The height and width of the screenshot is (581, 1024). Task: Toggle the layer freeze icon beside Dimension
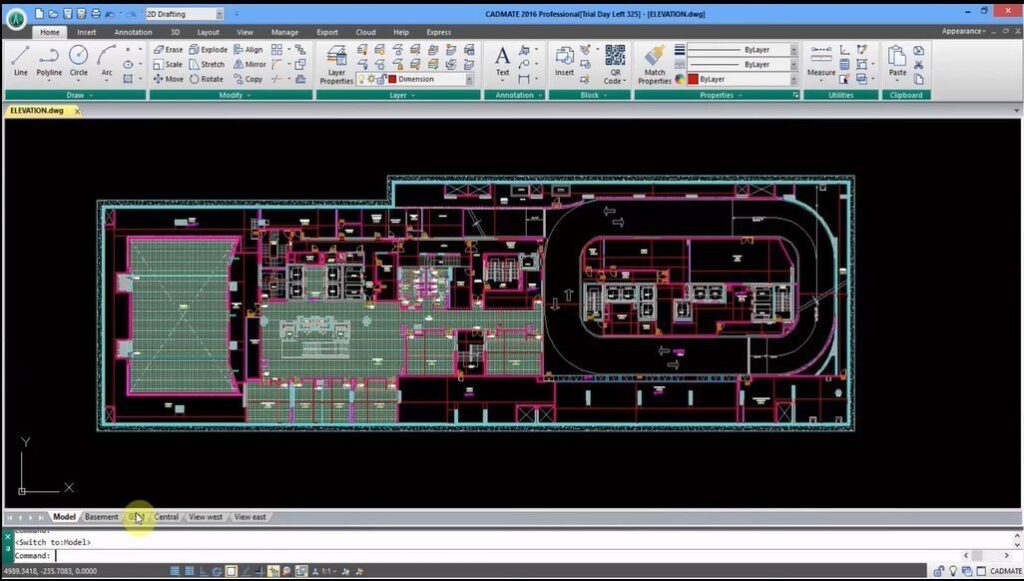[371, 78]
